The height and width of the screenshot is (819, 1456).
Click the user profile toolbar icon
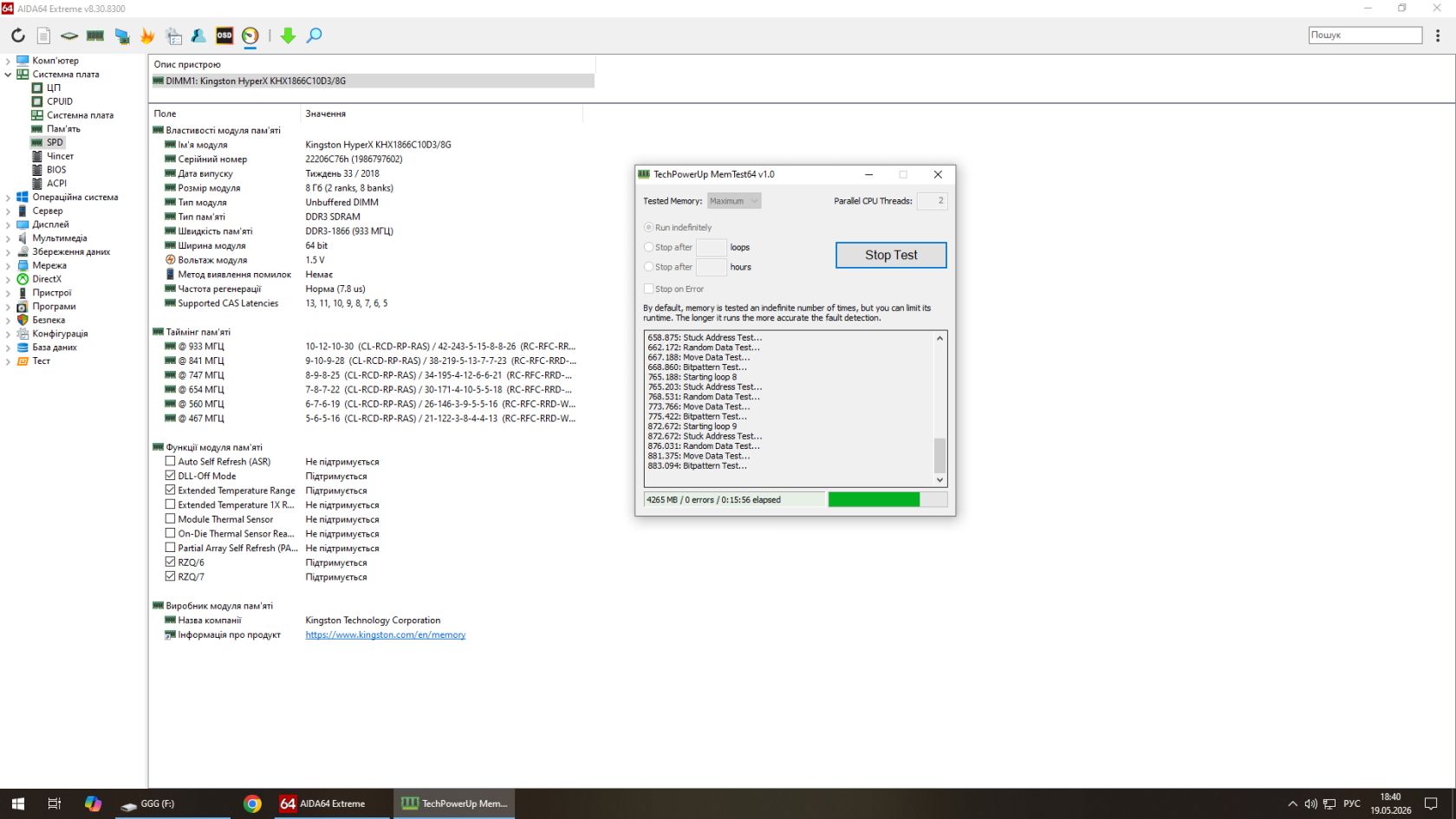pos(198,36)
